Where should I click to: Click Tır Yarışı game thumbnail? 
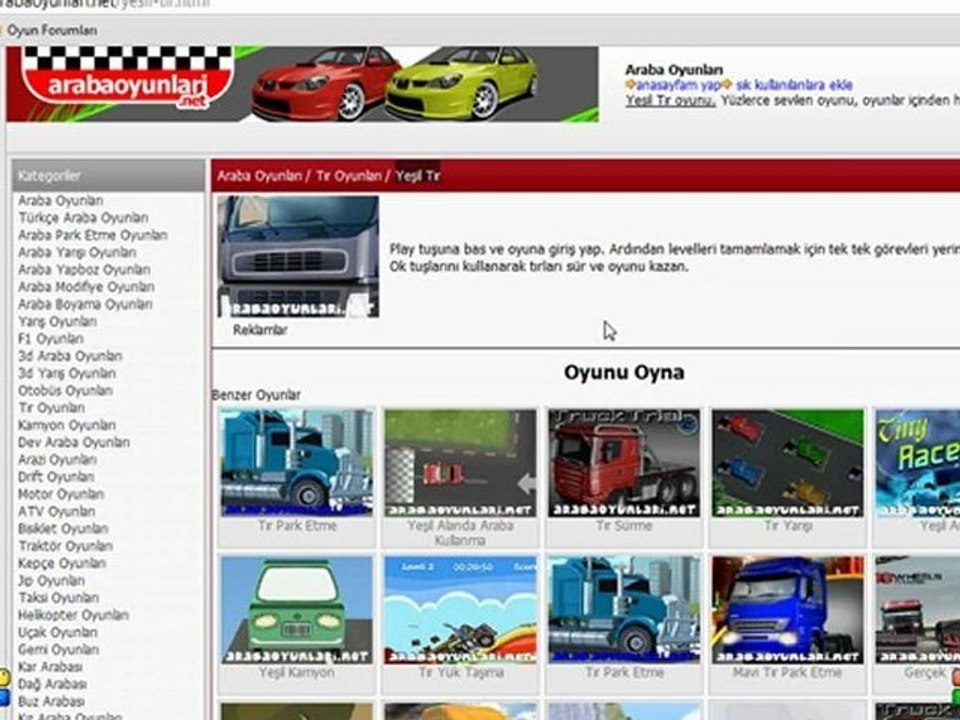pos(787,463)
